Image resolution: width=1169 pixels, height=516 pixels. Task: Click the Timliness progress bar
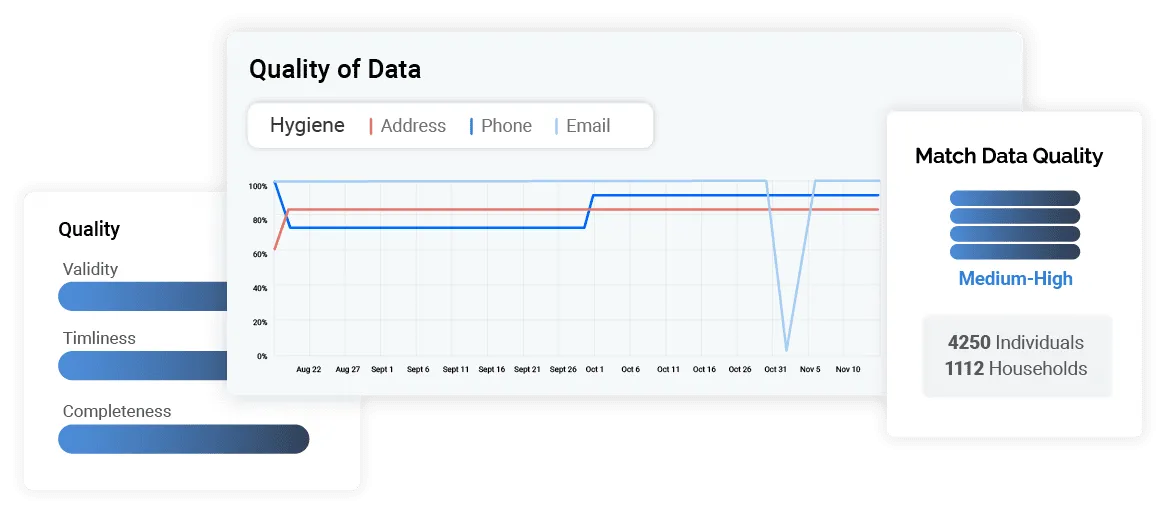point(143,366)
